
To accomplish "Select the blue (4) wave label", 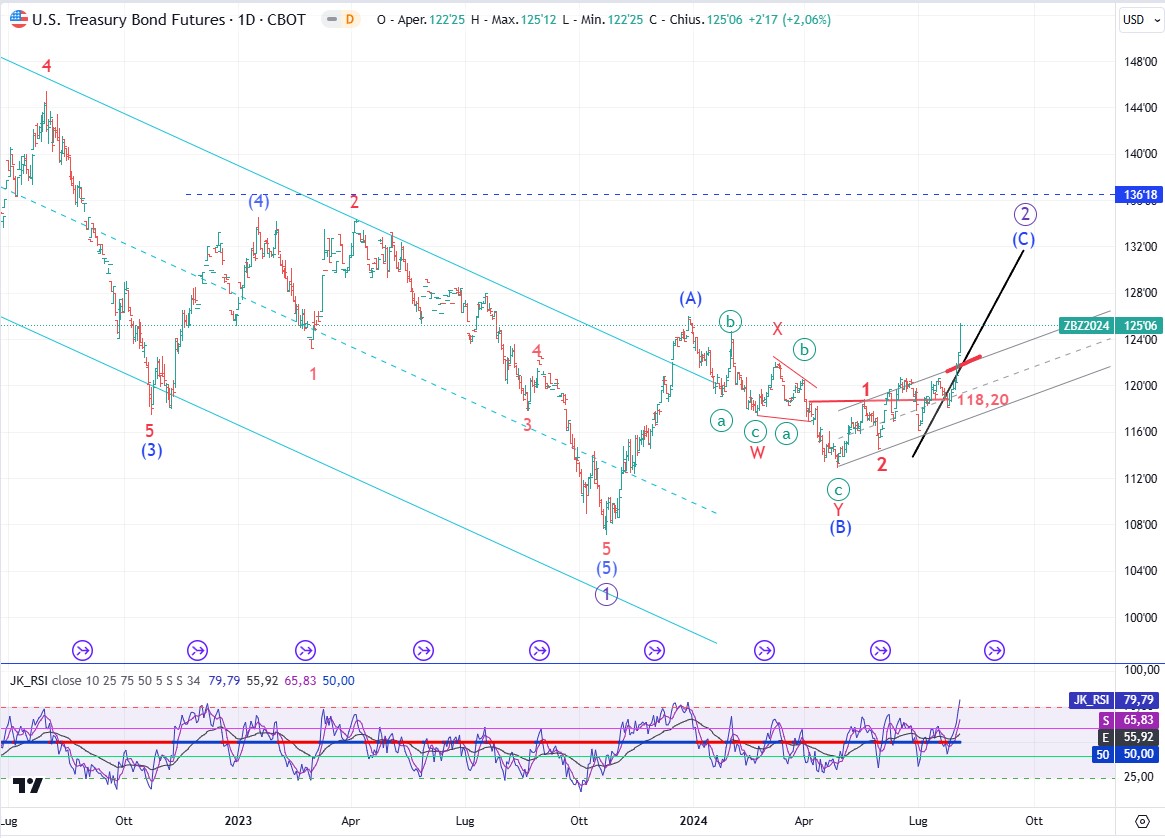I will click(x=259, y=201).
